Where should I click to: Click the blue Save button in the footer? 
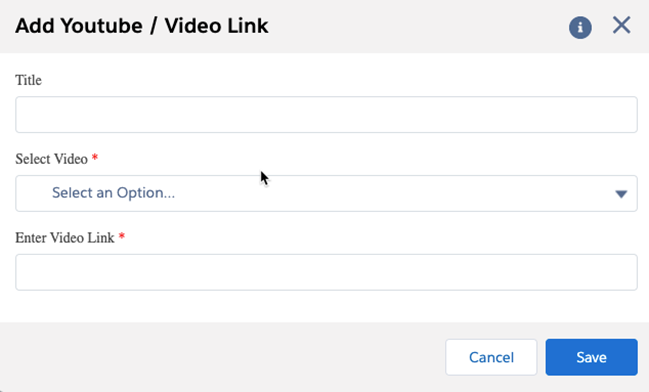pyautogui.click(x=591, y=357)
